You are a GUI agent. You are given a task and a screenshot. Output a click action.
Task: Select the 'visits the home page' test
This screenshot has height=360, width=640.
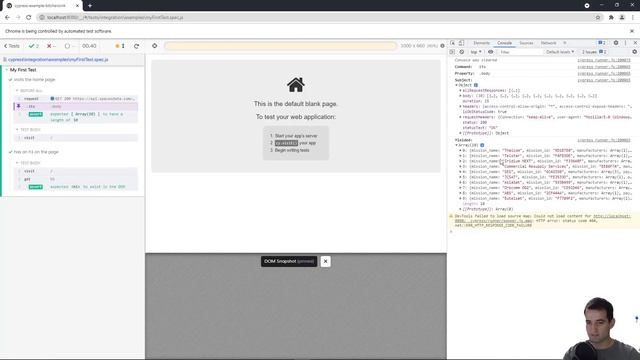click(34, 80)
